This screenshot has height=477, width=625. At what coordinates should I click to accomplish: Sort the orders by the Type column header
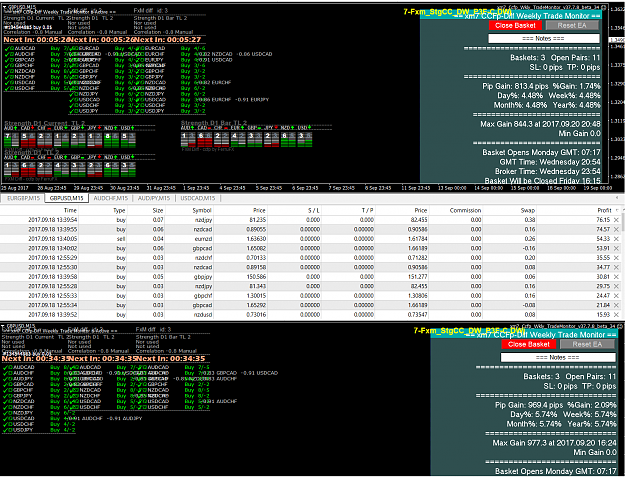(x=102, y=210)
